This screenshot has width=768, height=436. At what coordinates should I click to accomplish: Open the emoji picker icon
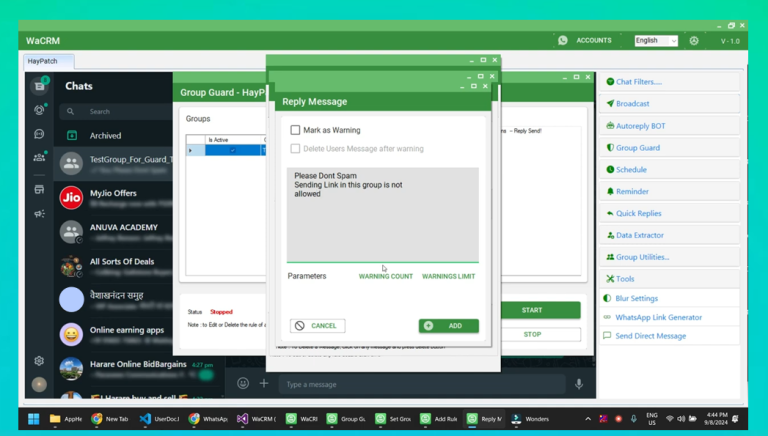(x=243, y=384)
